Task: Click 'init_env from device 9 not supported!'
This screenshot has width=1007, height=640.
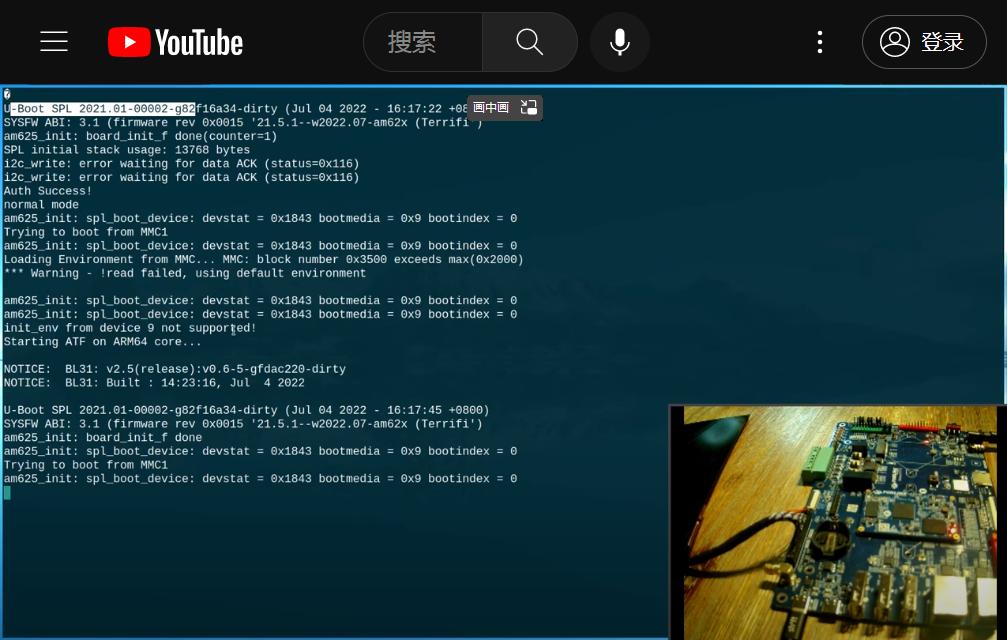Action: click(x=130, y=328)
